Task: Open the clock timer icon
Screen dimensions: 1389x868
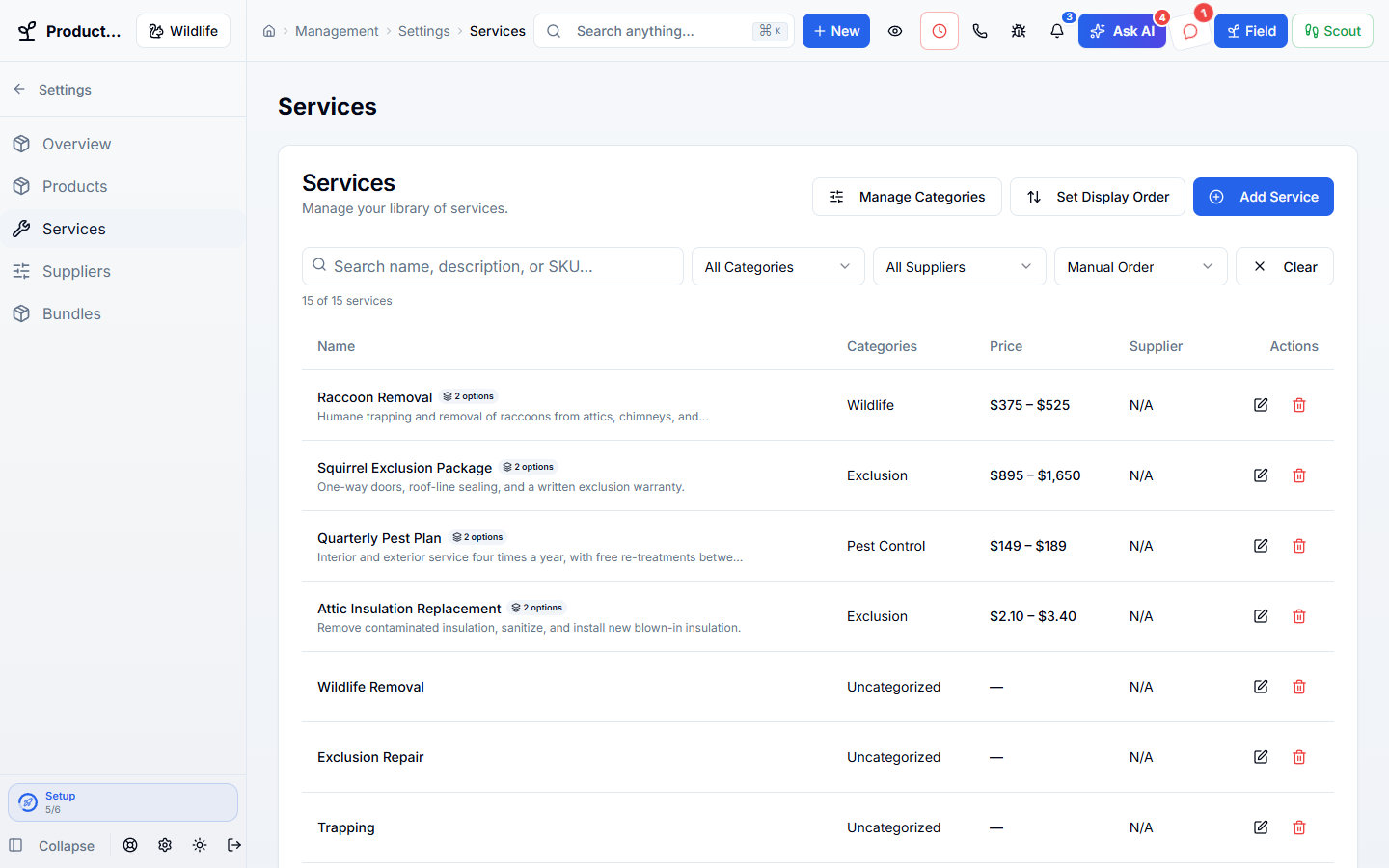Action: point(940,31)
